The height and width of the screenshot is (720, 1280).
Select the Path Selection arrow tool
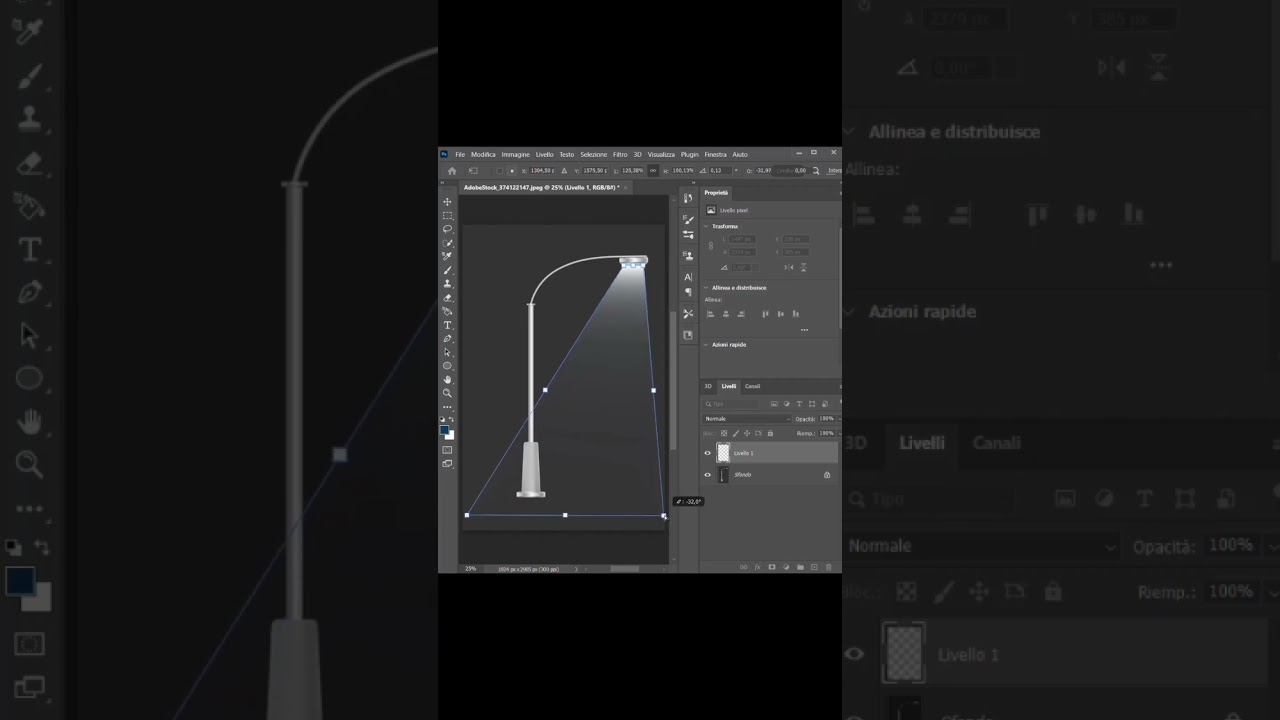pyautogui.click(x=447, y=352)
